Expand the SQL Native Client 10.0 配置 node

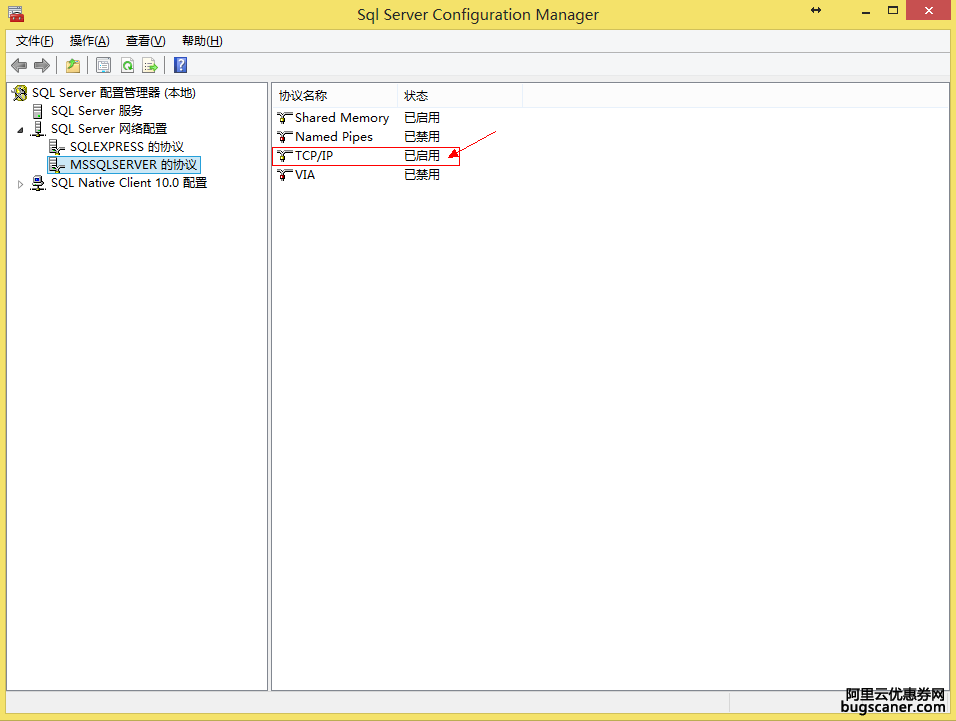(x=20, y=183)
